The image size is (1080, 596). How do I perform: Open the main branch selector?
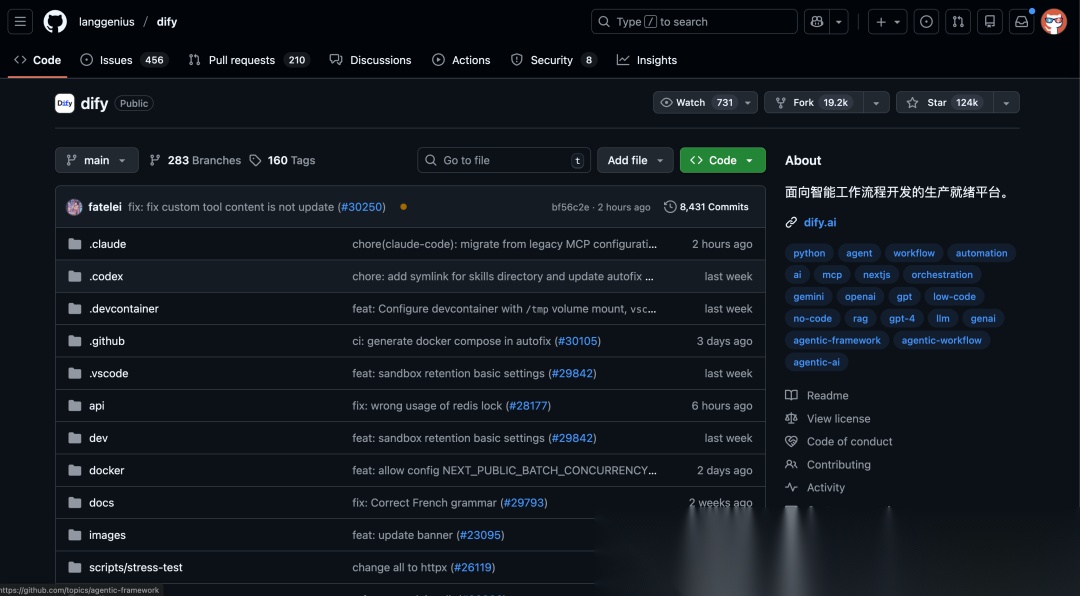coord(96,160)
